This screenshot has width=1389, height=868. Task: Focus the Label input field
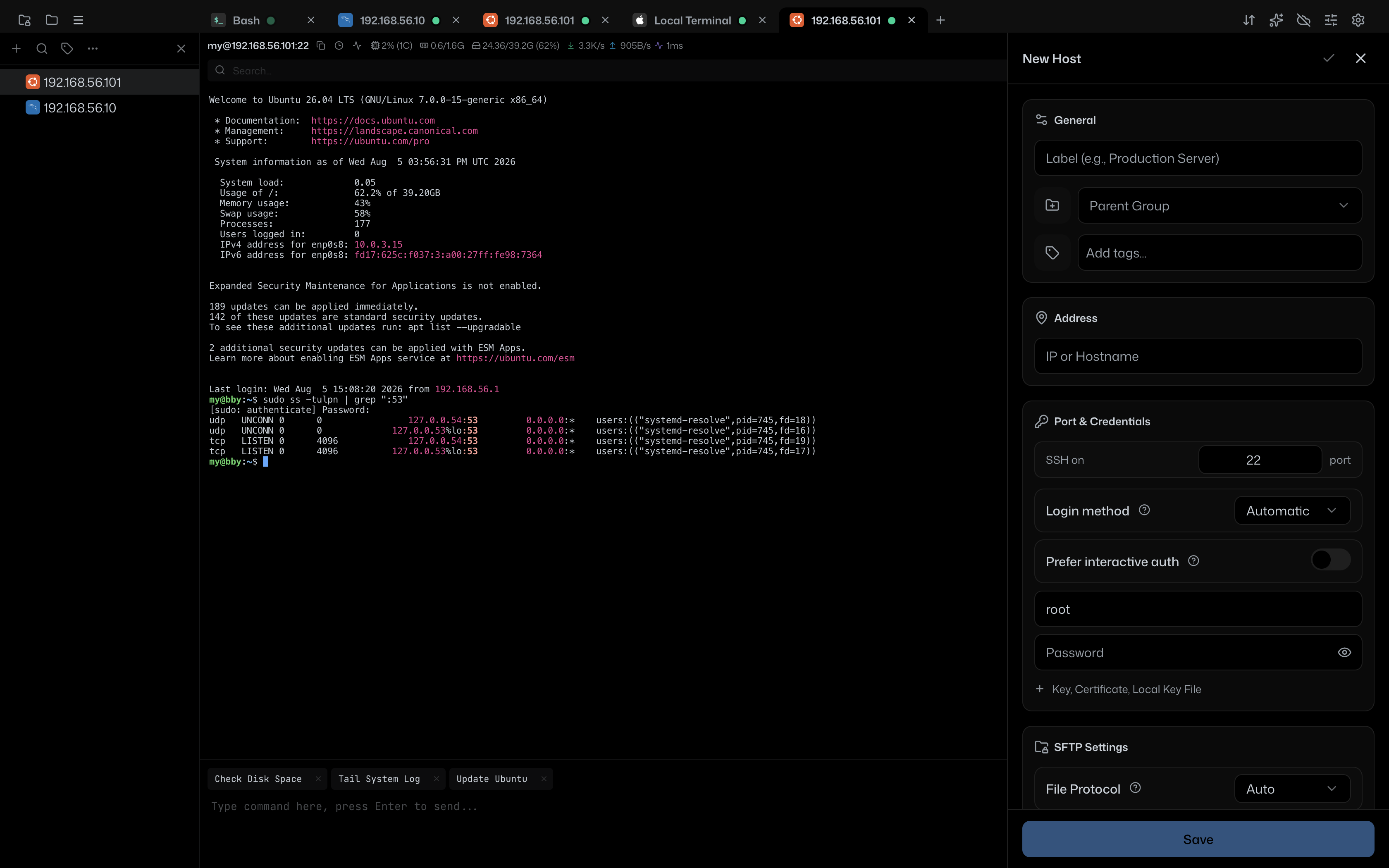click(1198, 158)
